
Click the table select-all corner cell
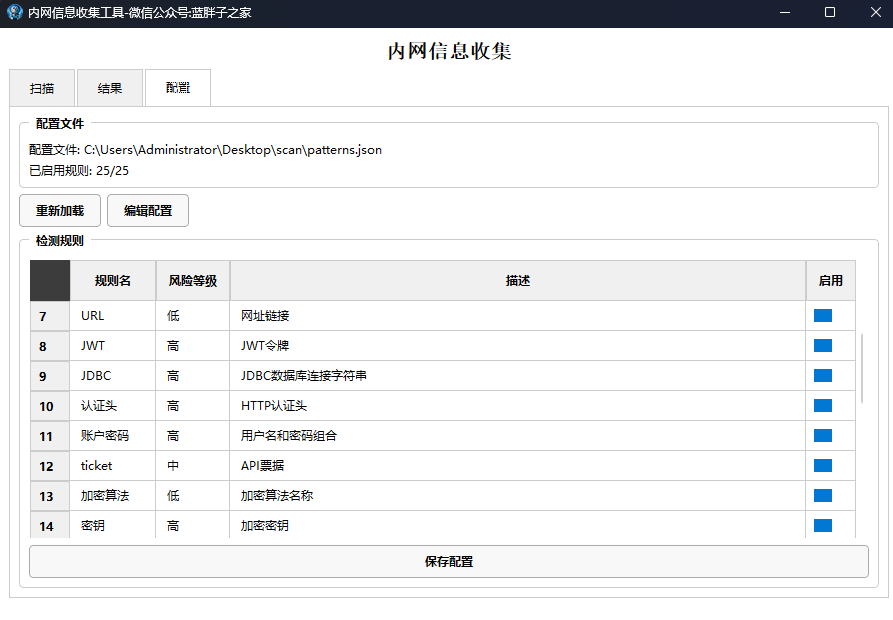(x=50, y=281)
